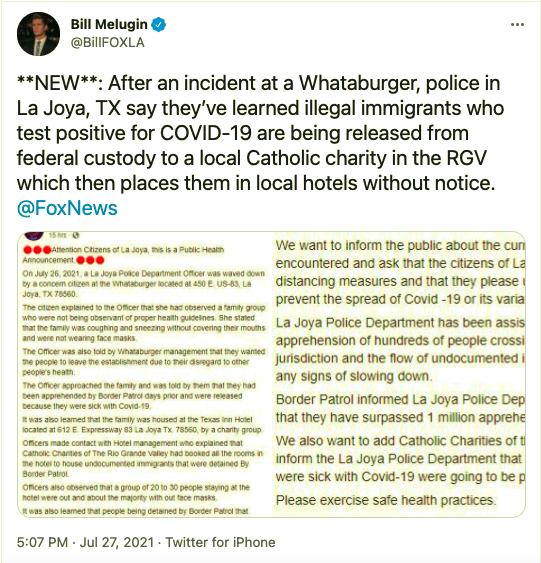This screenshot has height=563, width=541.
Task: Click the 15 hrs post time in image
Action: coord(57,235)
